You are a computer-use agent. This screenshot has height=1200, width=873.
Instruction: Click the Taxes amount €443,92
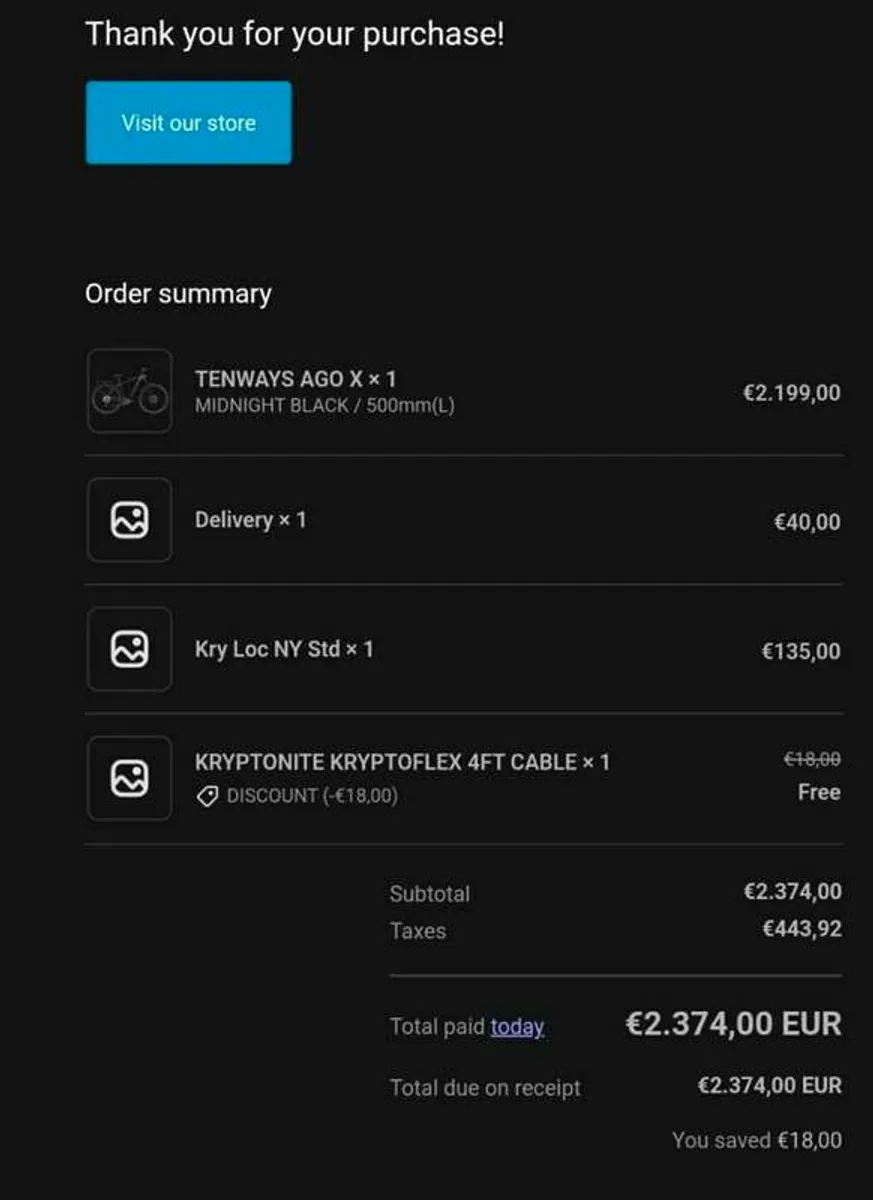tap(801, 930)
